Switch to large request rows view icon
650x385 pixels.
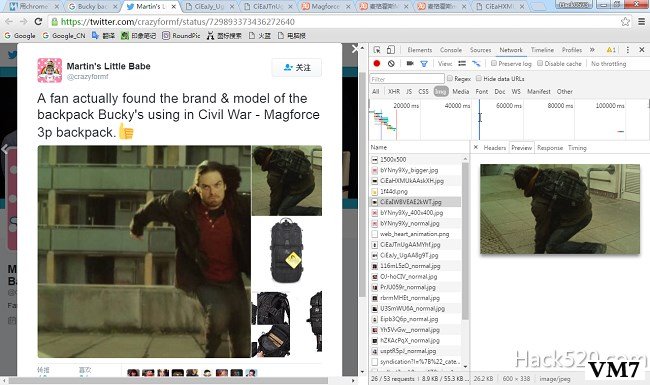[462, 63]
